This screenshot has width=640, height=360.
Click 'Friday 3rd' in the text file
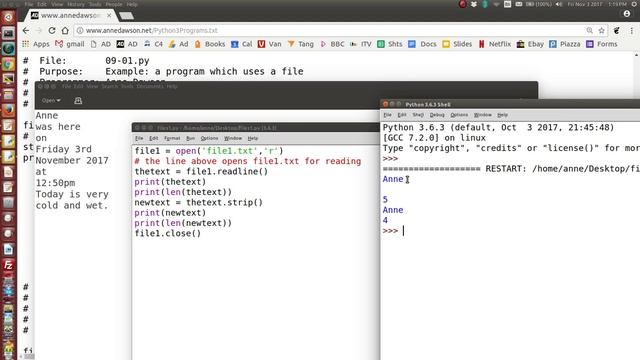pyautogui.click(x=64, y=149)
